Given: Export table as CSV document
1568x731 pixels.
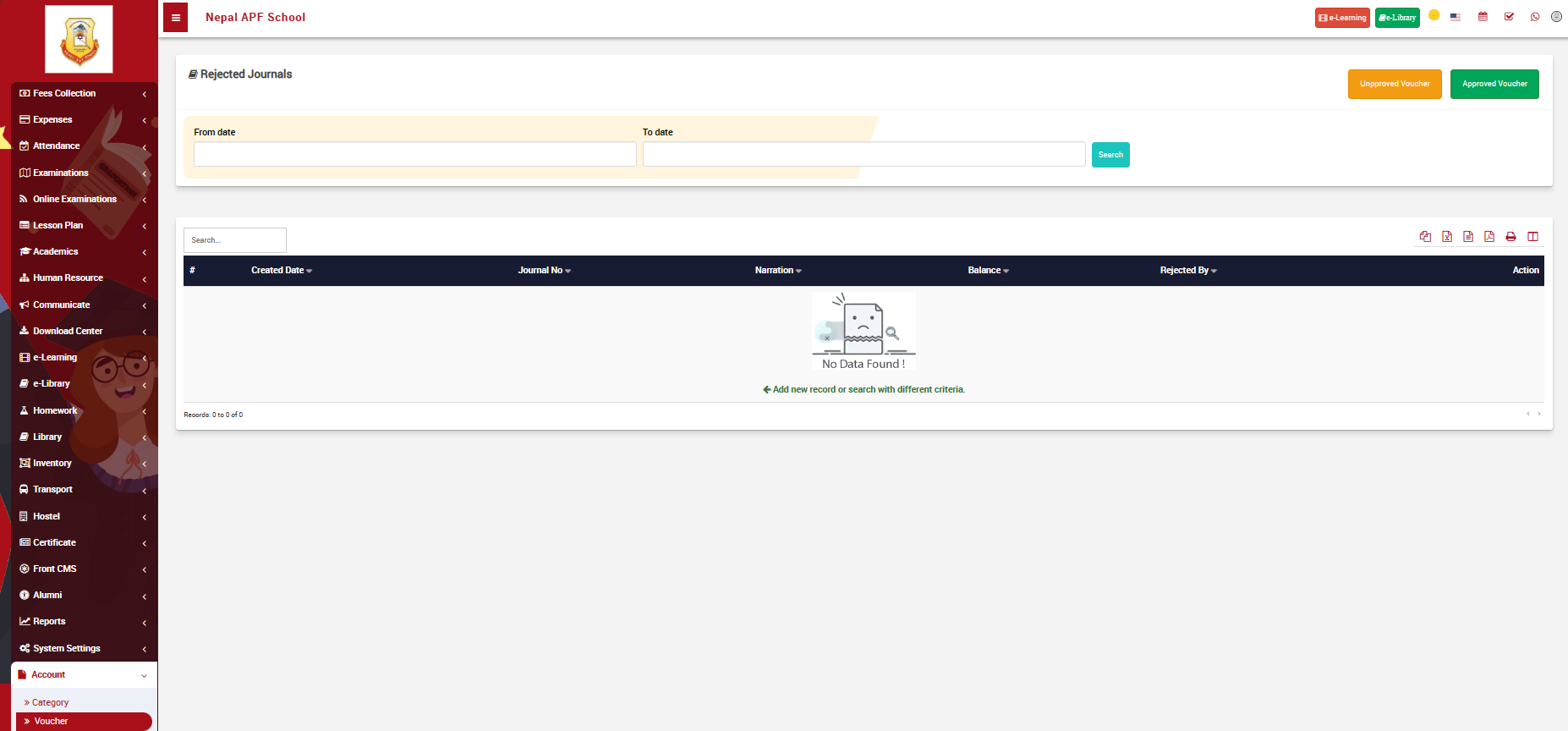Looking at the screenshot, I should 1468,237.
